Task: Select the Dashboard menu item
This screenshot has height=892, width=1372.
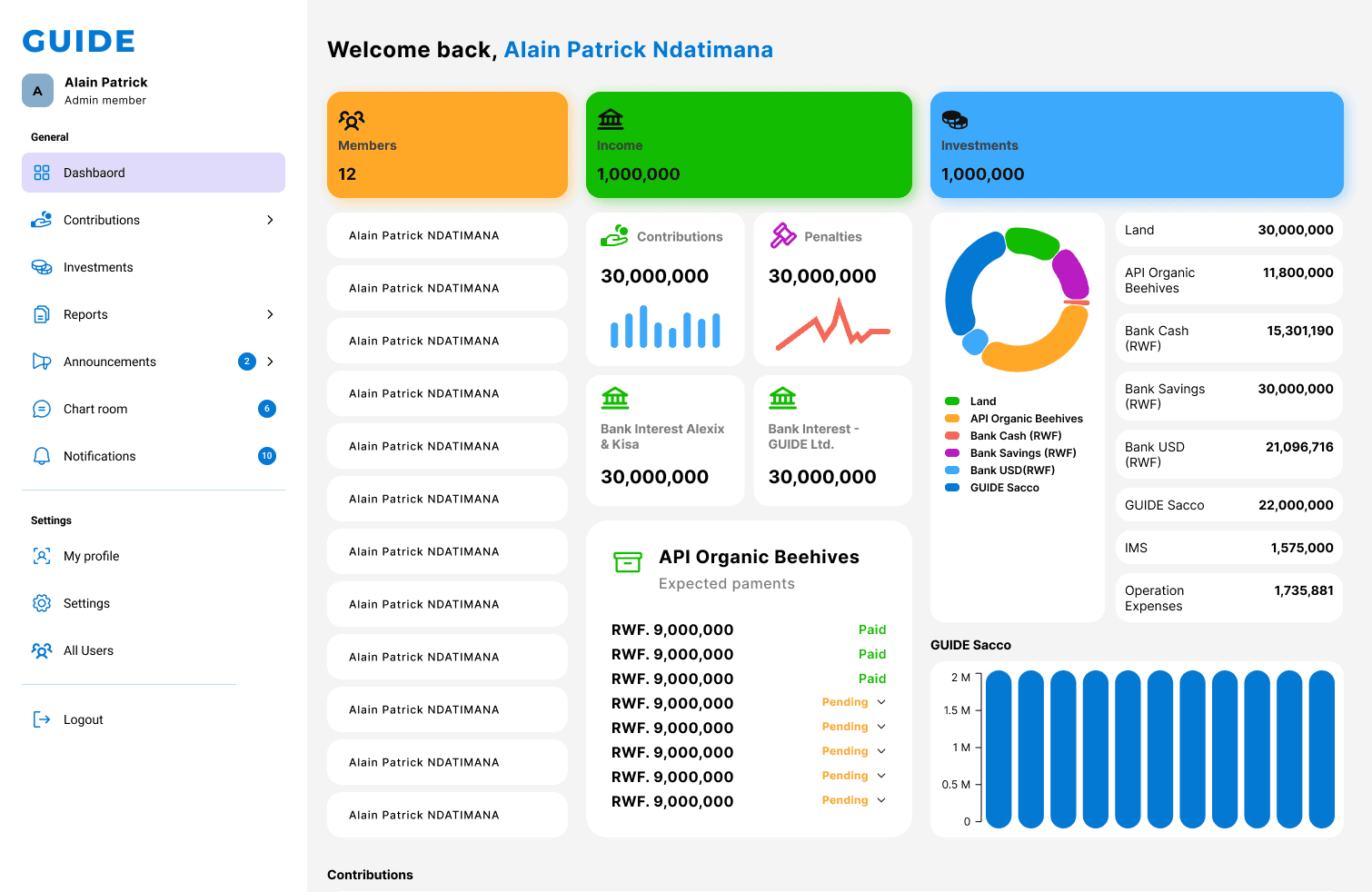Action: coord(153,173)
